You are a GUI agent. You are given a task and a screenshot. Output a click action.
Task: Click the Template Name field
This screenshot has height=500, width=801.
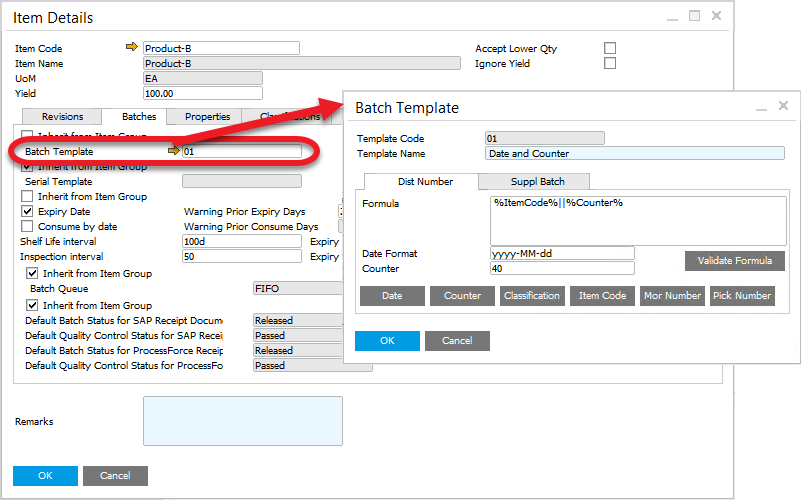click(634, 153)
